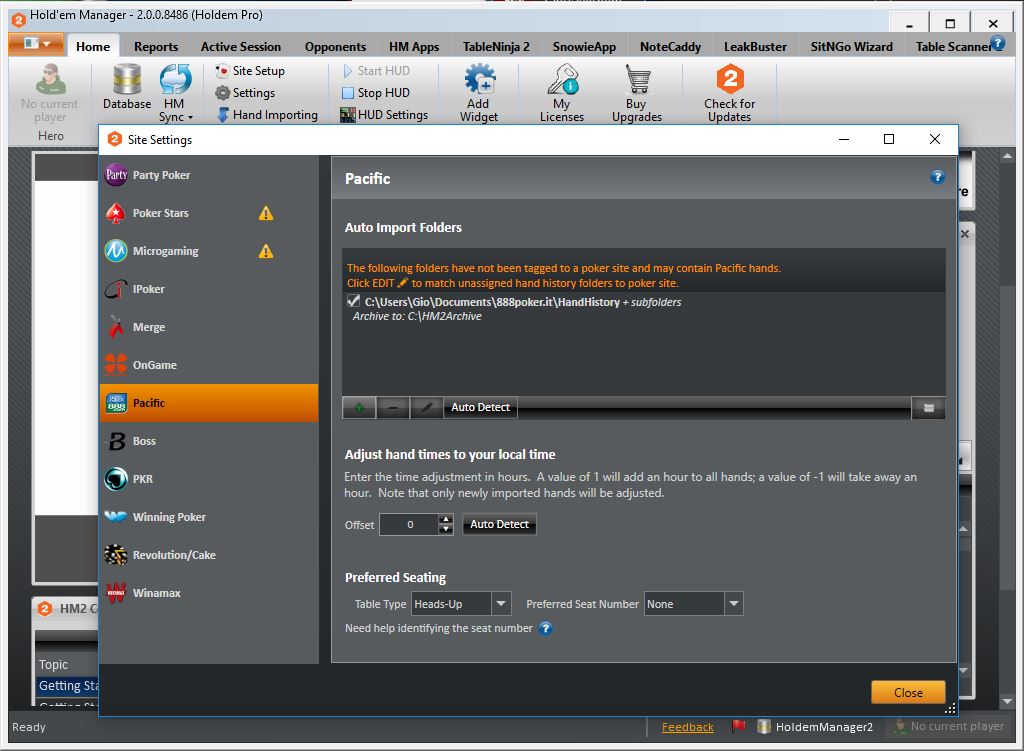Click the red flag in status bar

(x=739, y=726)
